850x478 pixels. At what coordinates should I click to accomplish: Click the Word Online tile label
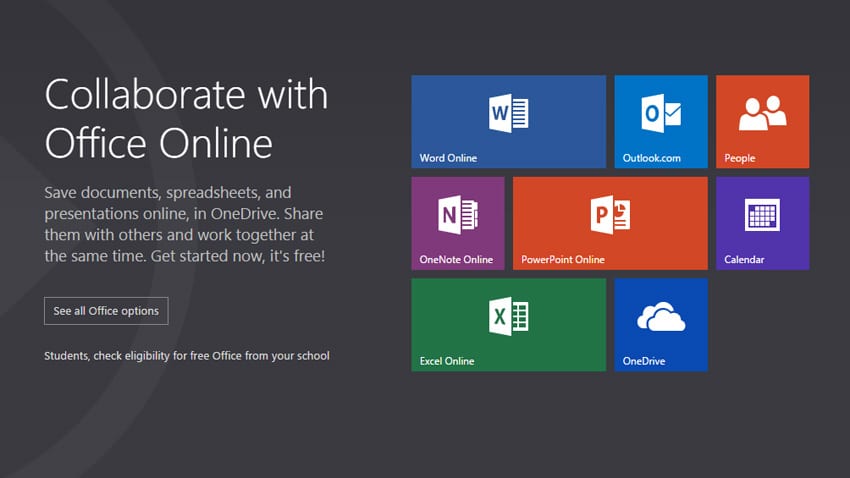tap(448, 158)
